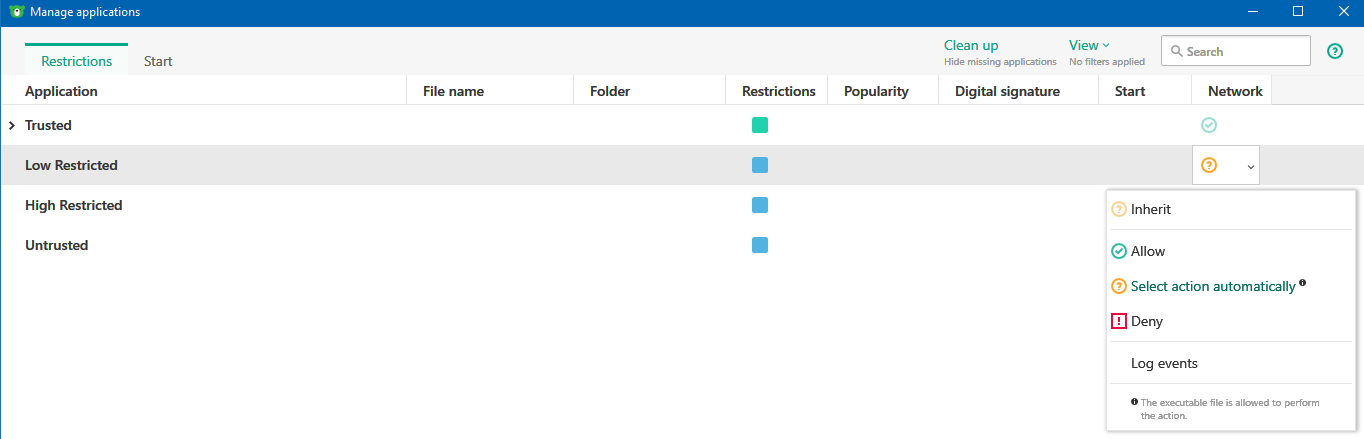This screenshot has height=439, width=1364.
Task: Click the Kaspersky shield icon in title bar
Action: tap(15, 12)
